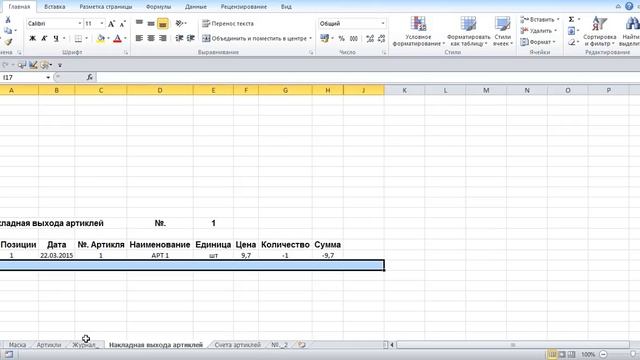Apply percent style icon
Viewport: 640px width, 360px height.
pos(342,38)
